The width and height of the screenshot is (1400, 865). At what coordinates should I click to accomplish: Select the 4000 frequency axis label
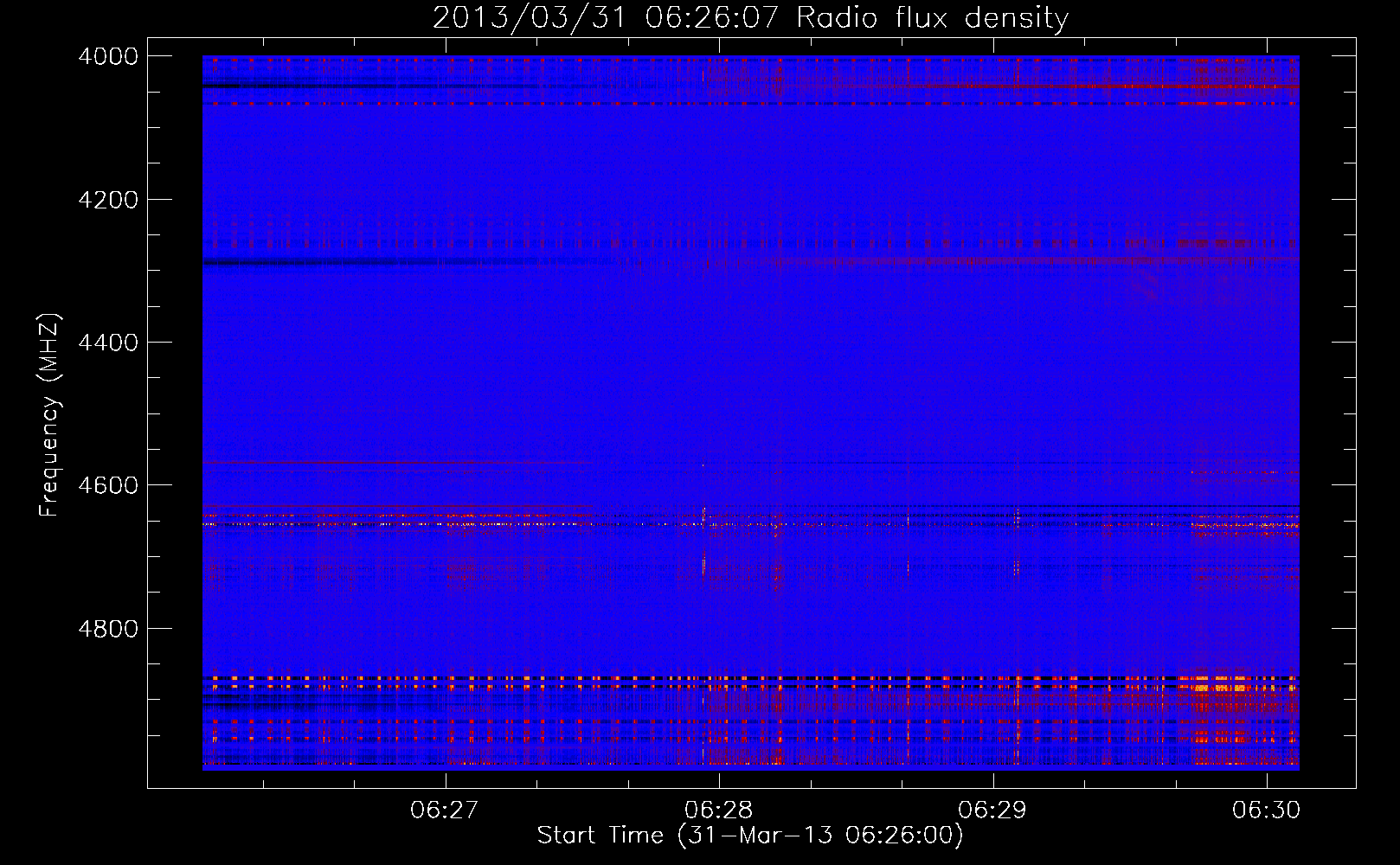point(108,56)
